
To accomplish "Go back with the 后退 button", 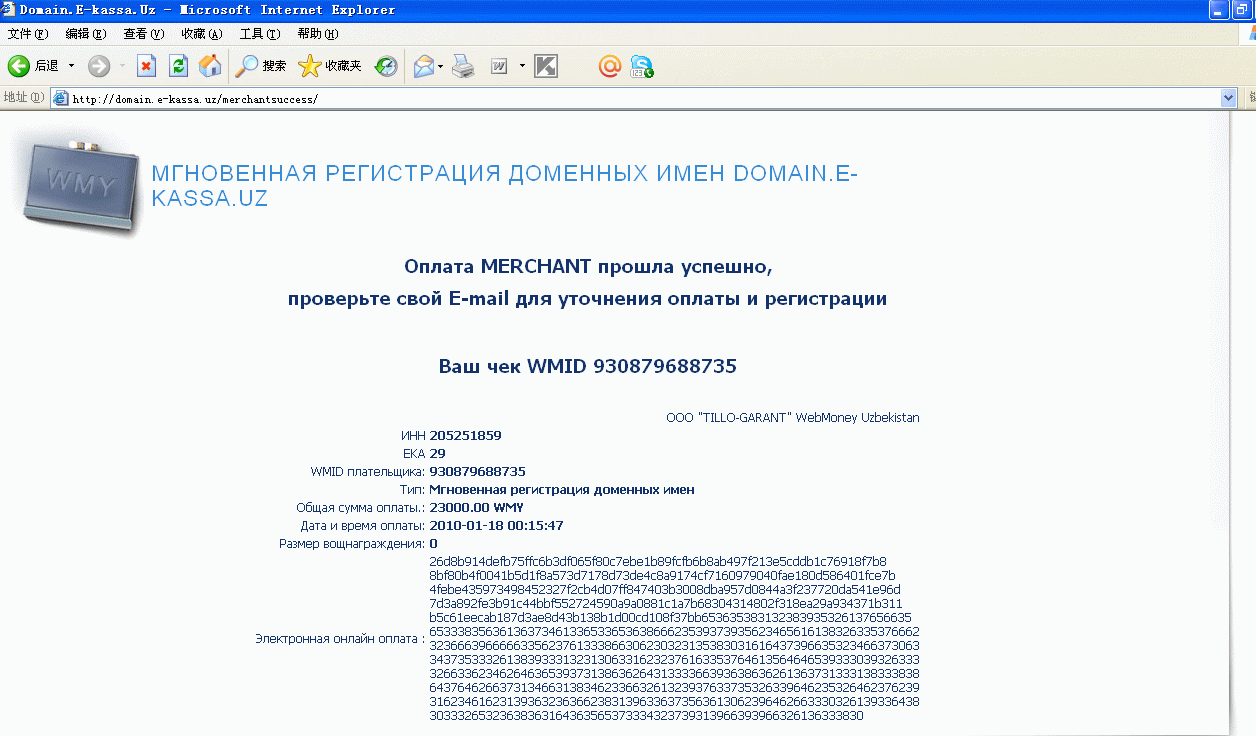I will (x=34, y=66).
